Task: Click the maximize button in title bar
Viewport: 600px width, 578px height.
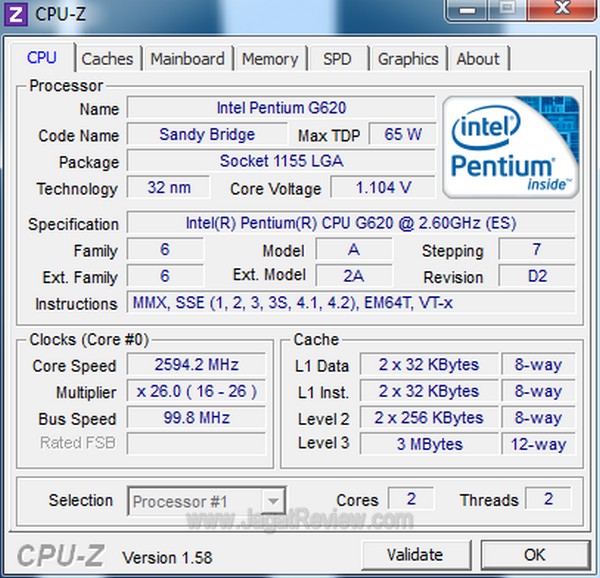Action: [507, 10]
